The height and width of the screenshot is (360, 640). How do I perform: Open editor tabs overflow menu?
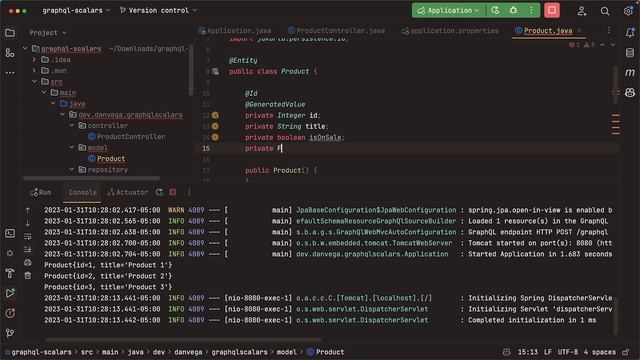pos(609,31)
